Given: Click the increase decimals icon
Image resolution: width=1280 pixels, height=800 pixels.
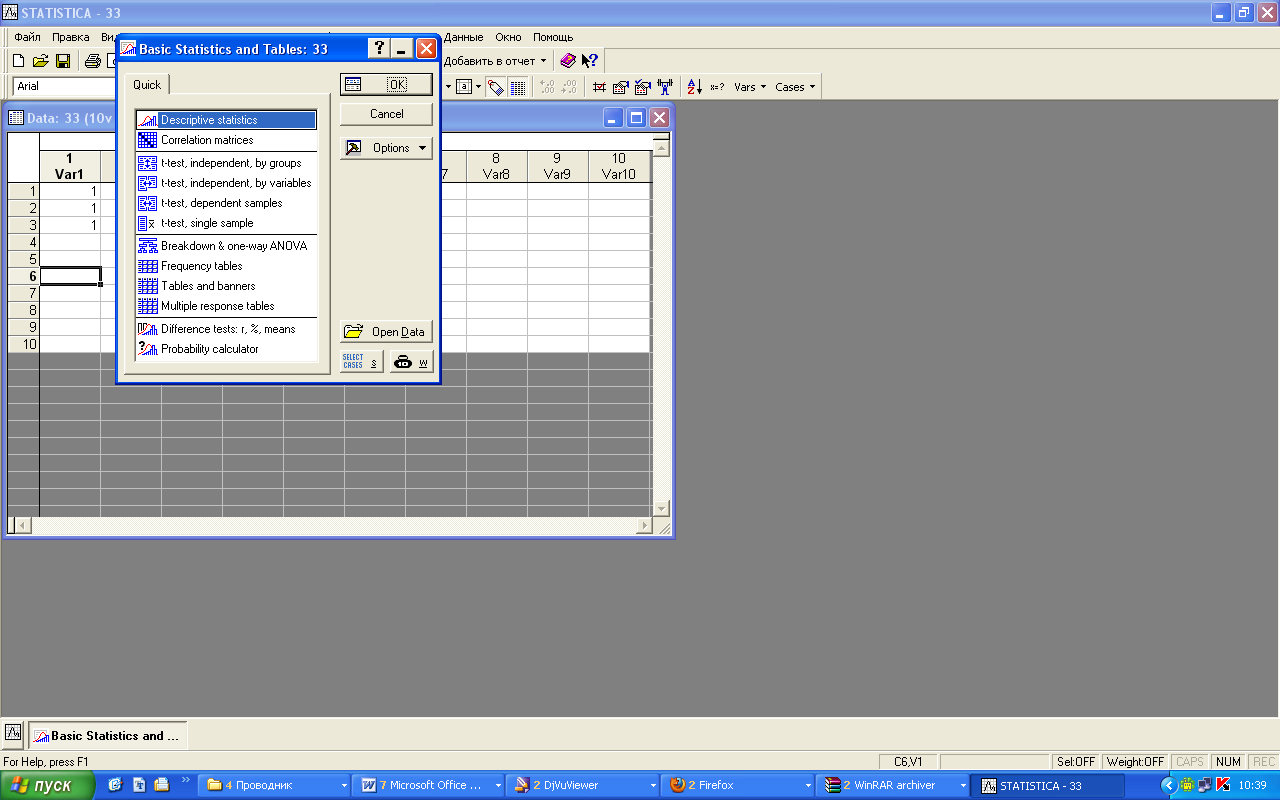Looking at the screenshot, I should (547, 87).
